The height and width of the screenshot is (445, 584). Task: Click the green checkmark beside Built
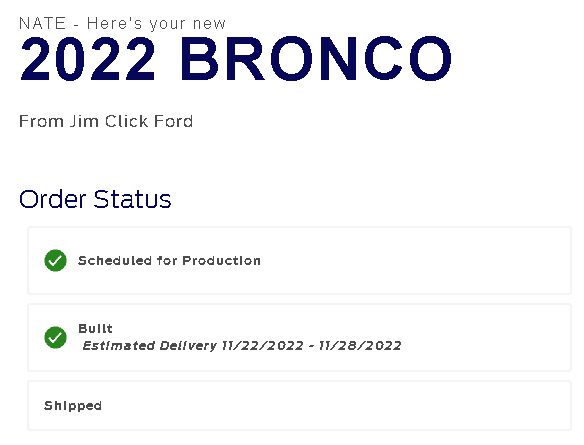[x=55, y=337]
